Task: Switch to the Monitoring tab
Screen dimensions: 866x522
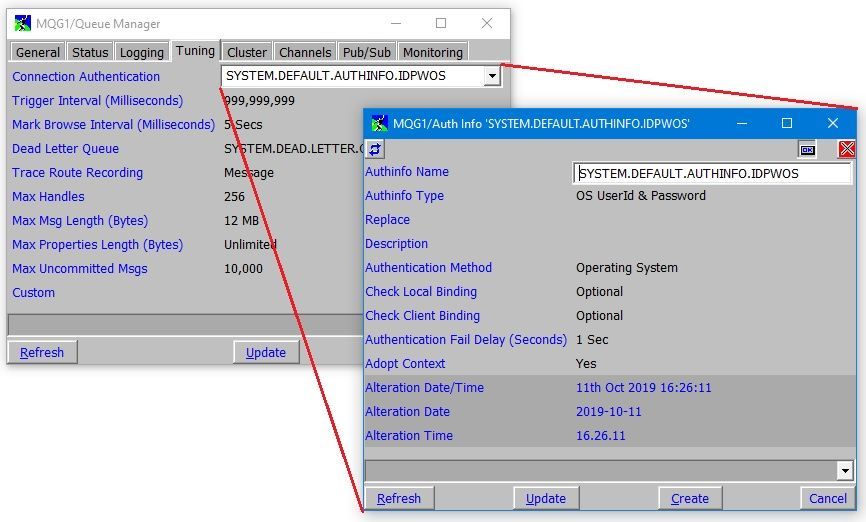Action: [x=433, y=52]
